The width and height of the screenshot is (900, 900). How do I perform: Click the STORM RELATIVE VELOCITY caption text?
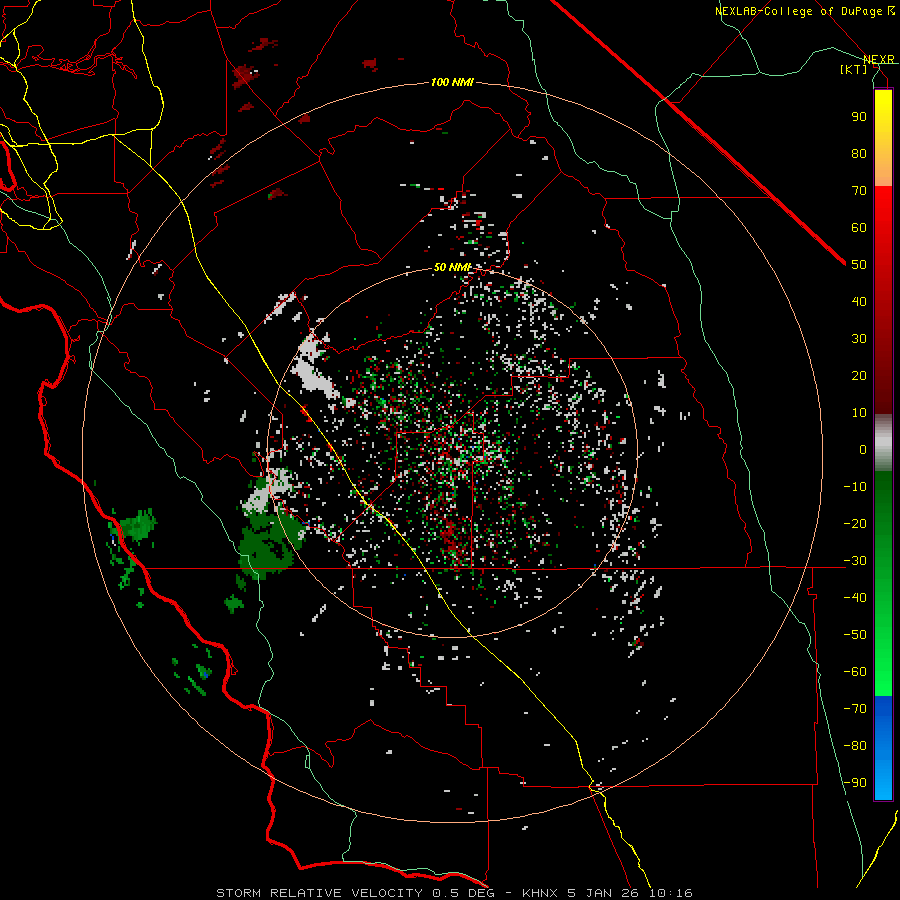(319, 893)
